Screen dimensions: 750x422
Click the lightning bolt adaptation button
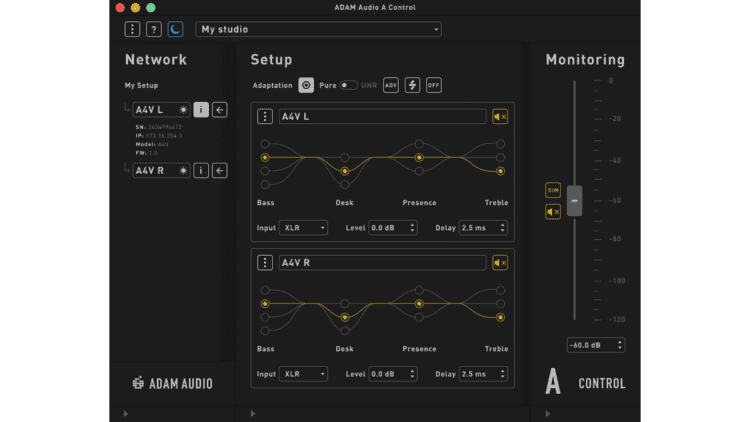pos(412,85)
